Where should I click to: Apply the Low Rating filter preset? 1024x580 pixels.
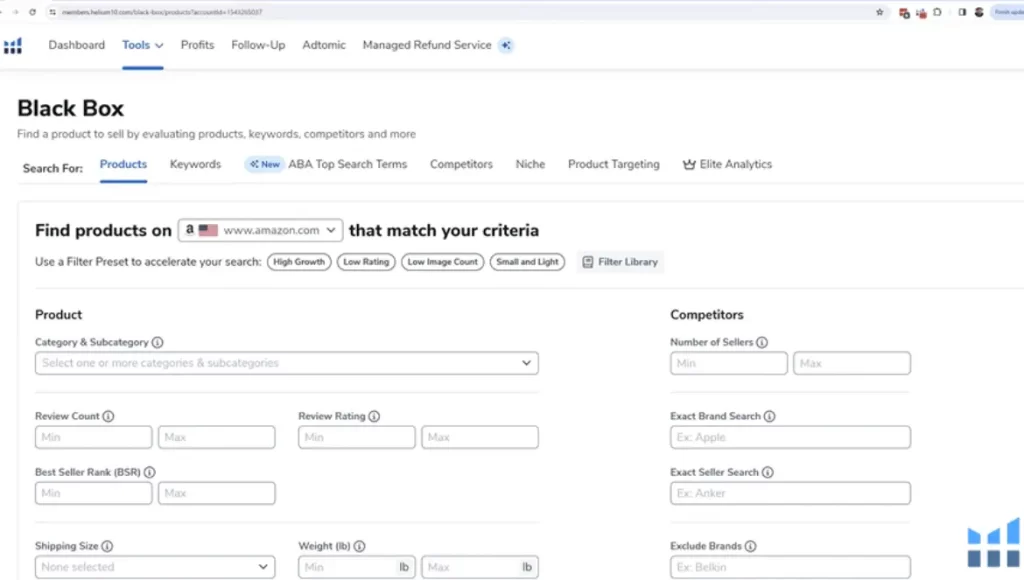tap(365, 262)
